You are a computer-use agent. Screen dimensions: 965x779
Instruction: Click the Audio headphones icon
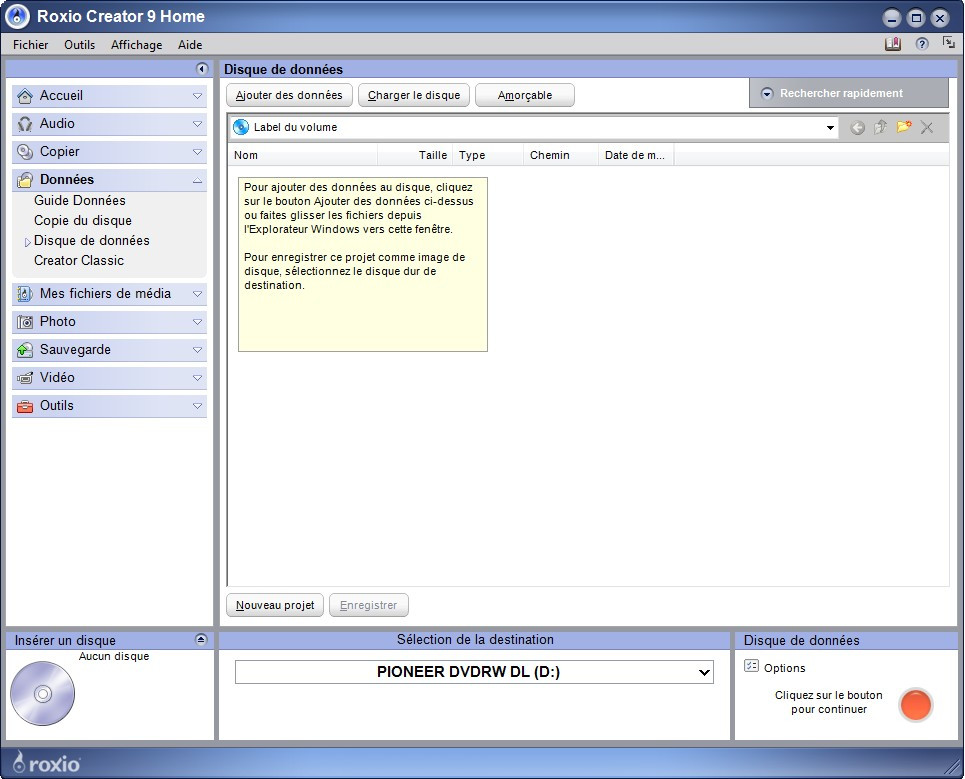click(25, 124)
